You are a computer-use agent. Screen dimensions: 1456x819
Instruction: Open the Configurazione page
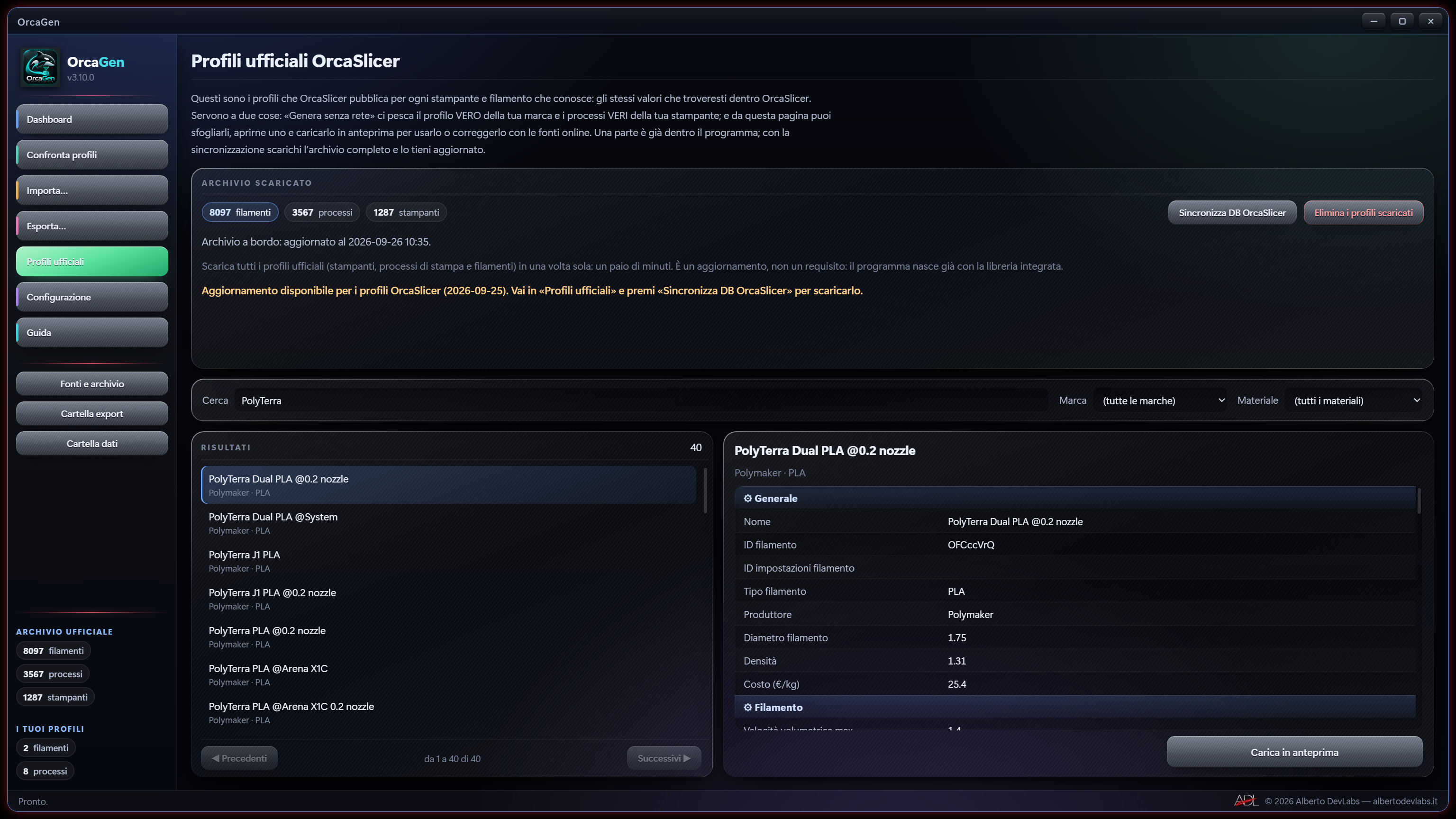coord(92,297)
